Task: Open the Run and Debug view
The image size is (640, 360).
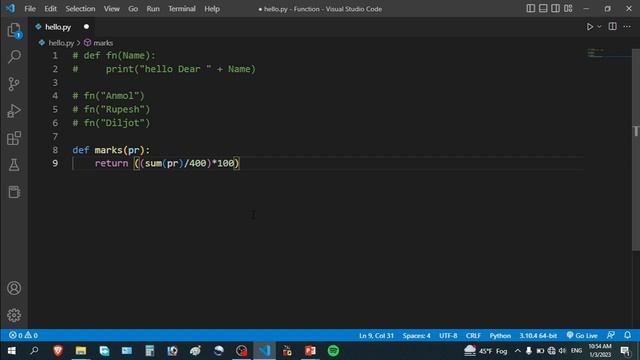Action: pos(14,111)
